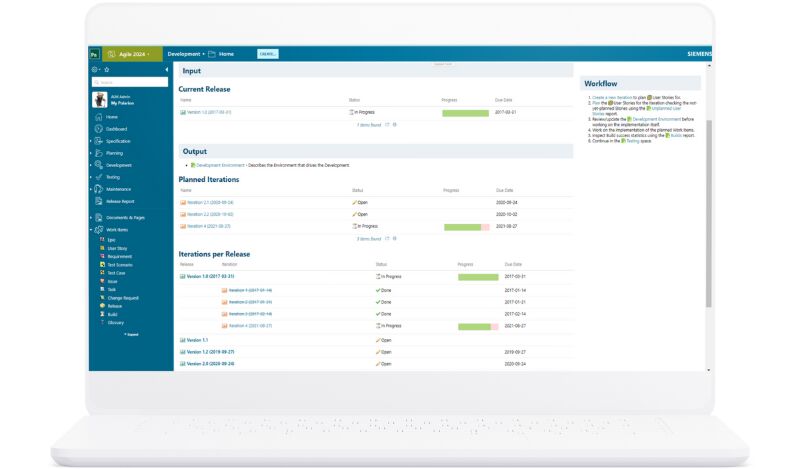
Task: Collapse the Work Items section
Action: 91,230
